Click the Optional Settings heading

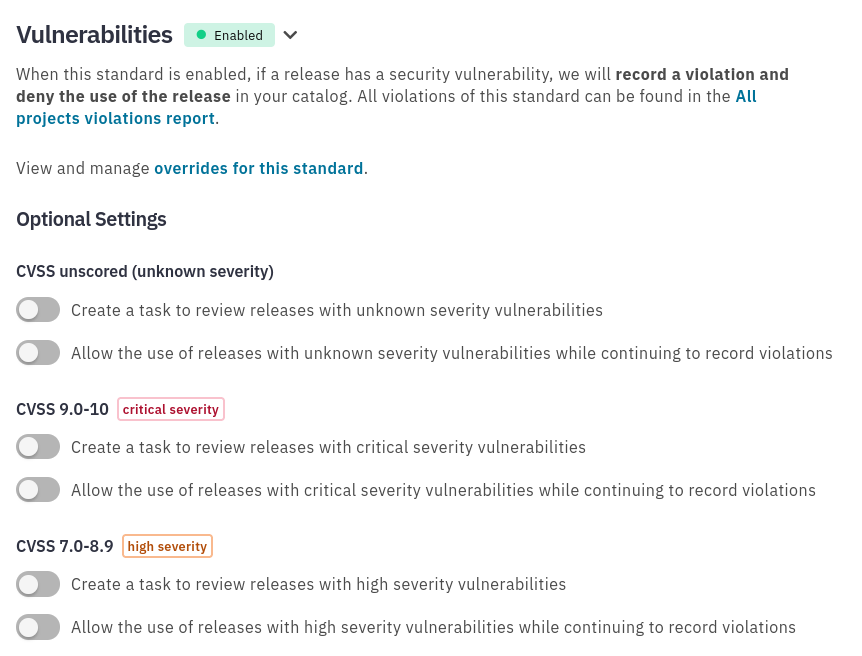(91, 219)
